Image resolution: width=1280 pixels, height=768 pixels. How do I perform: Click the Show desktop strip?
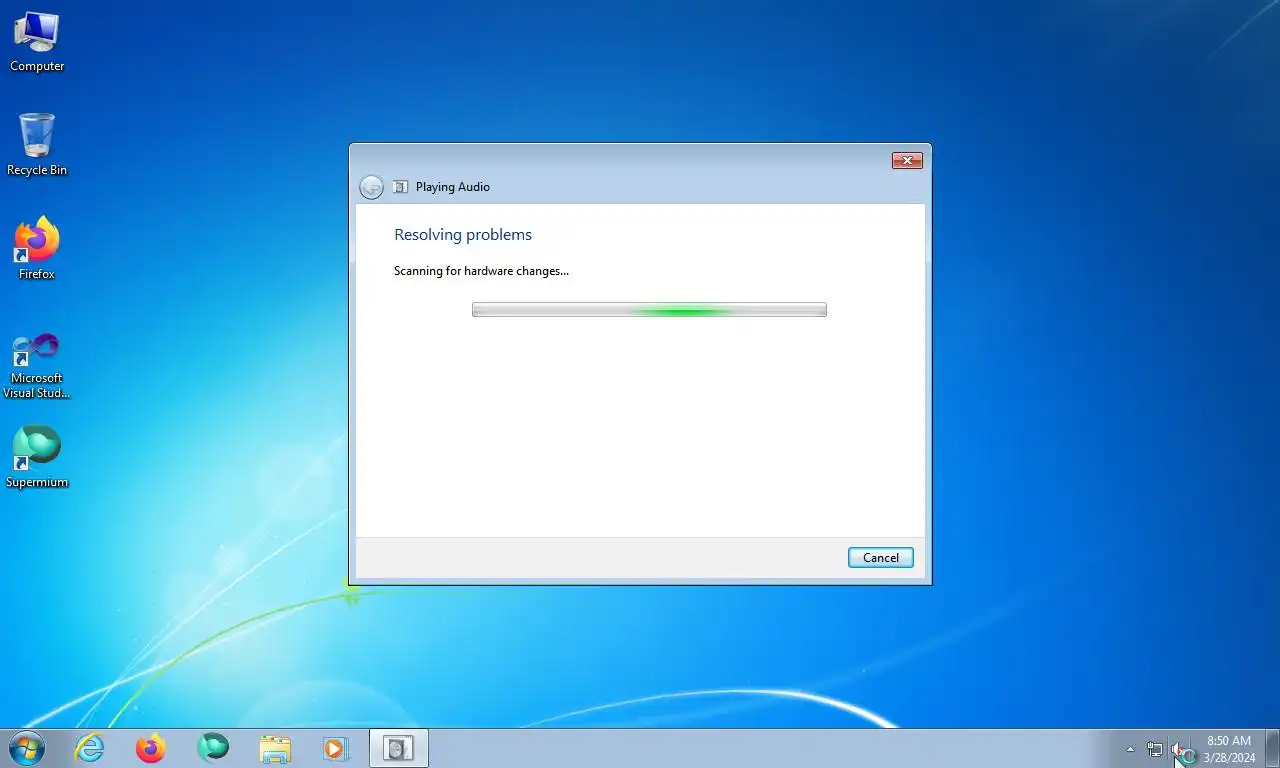click(1272, 749)
